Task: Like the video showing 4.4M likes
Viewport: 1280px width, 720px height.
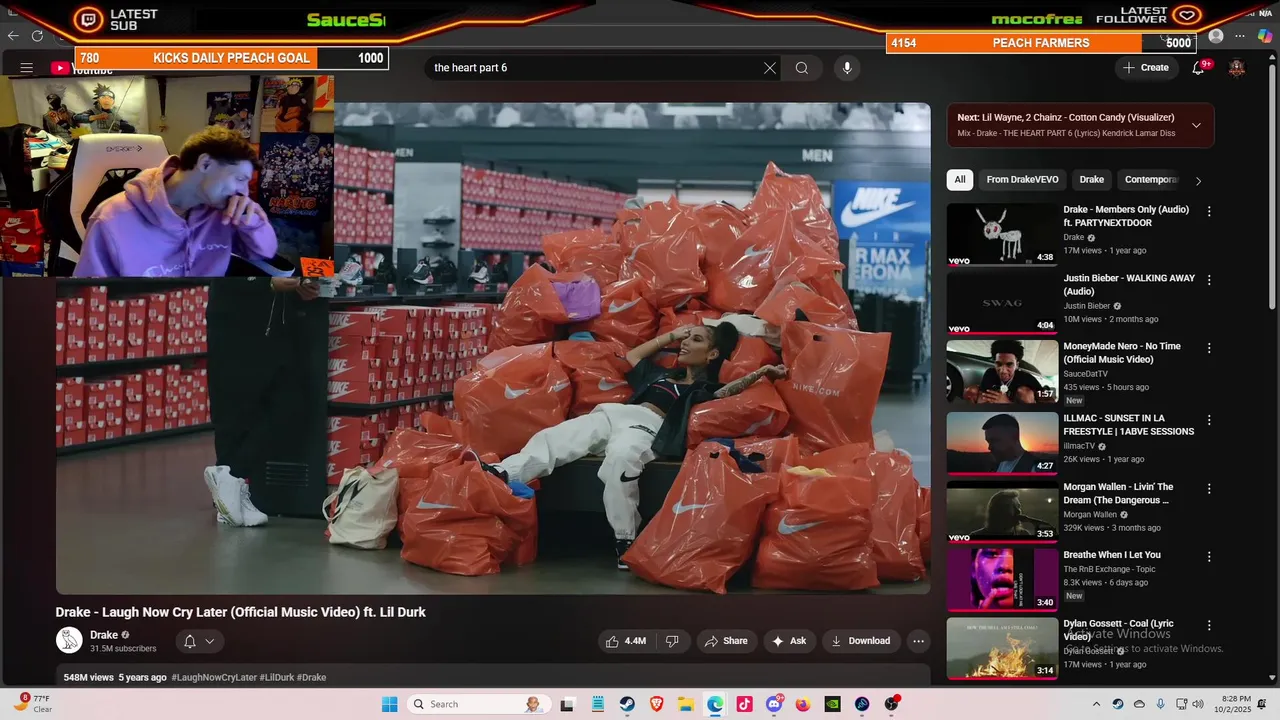Action: [x=625, y=641]
